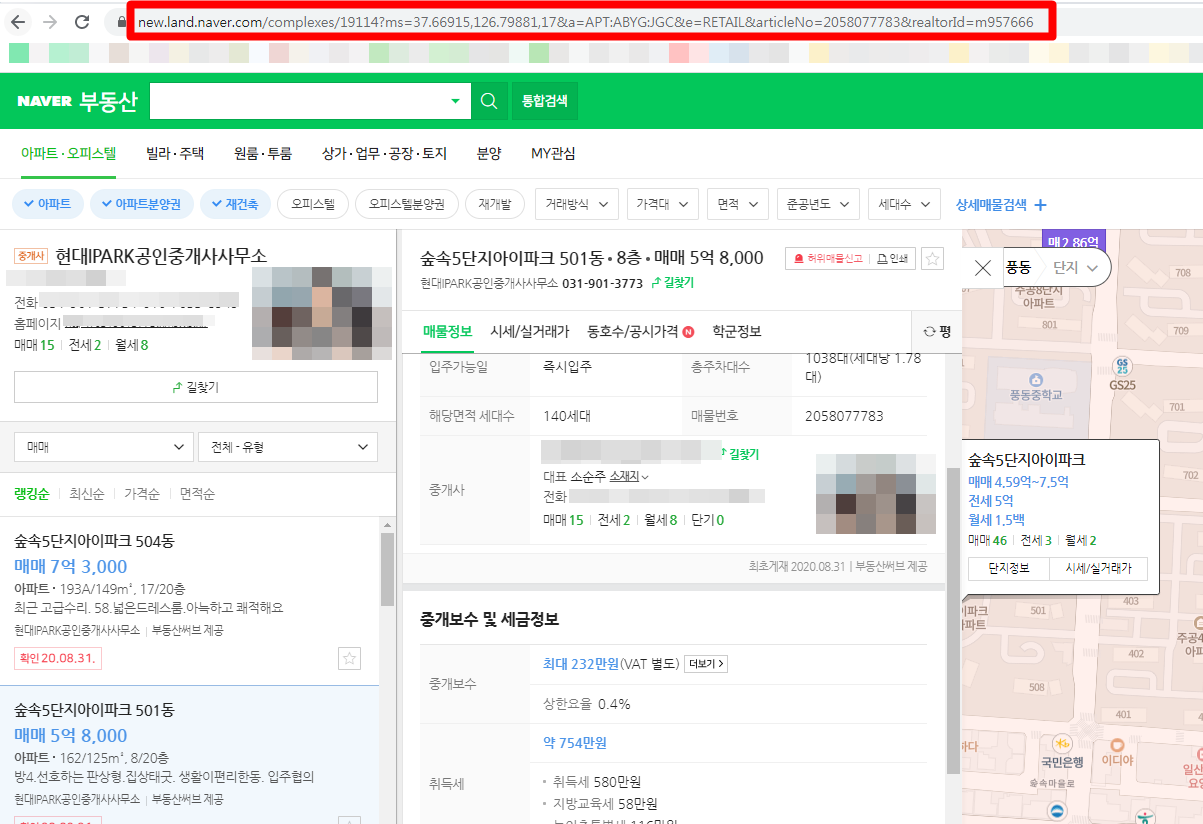Click the 약 754만원 link
1203x824 pixels.
[x=575, y=743]
